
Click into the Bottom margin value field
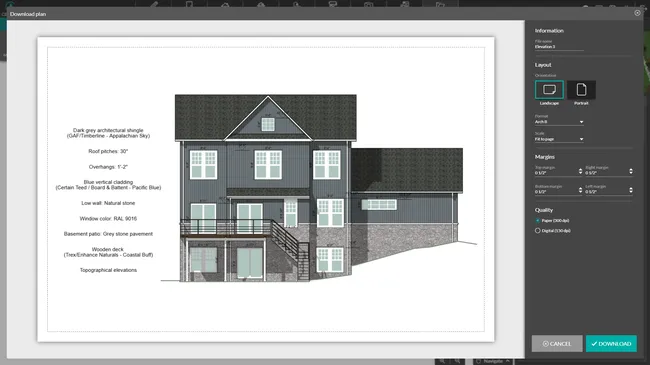point(555,192)
